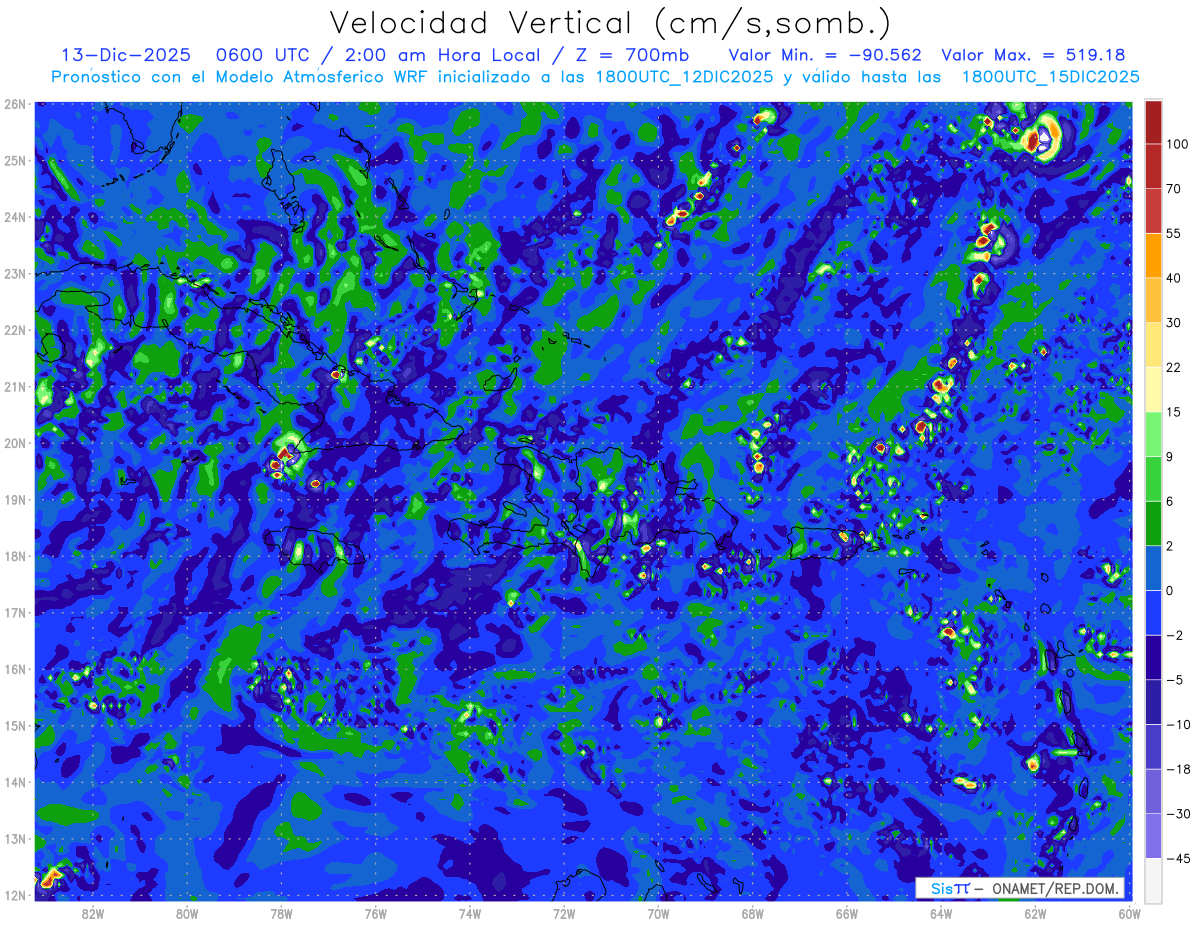The height and width of the screenshot is (927, 1200).
Task: Click the color bar label '55'
Action: click(1174, 233)
